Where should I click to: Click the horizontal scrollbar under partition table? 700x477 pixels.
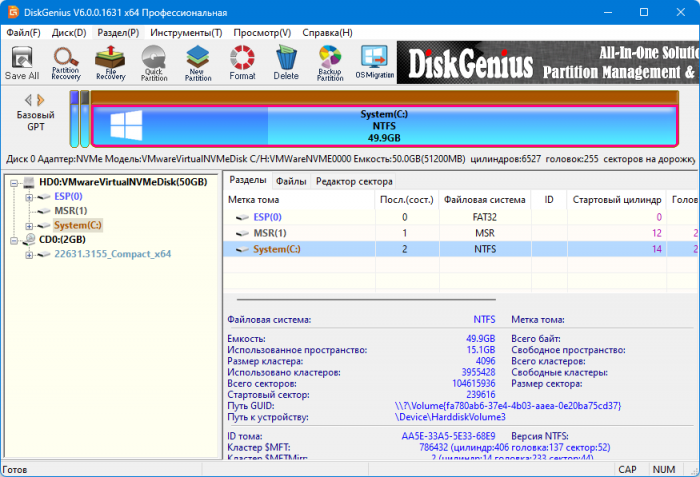(366, 299)
